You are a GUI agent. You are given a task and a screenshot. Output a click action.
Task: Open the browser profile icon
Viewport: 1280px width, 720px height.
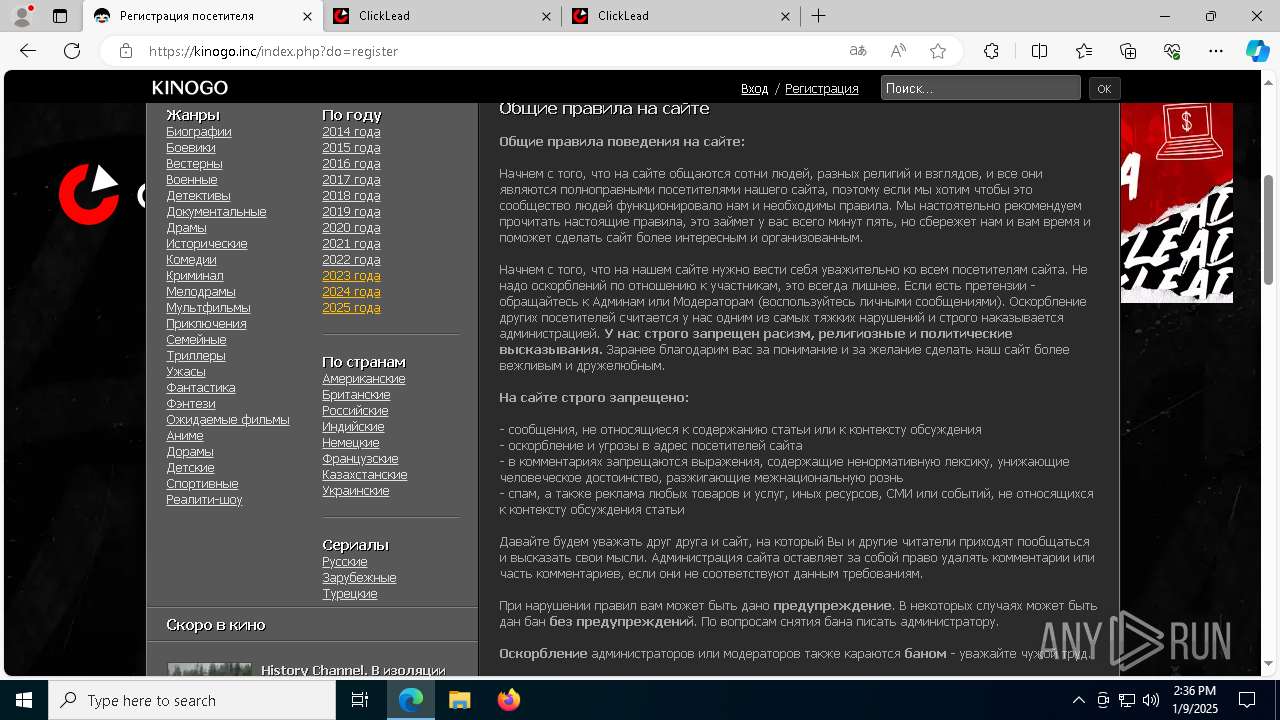[x=21, y=16]
